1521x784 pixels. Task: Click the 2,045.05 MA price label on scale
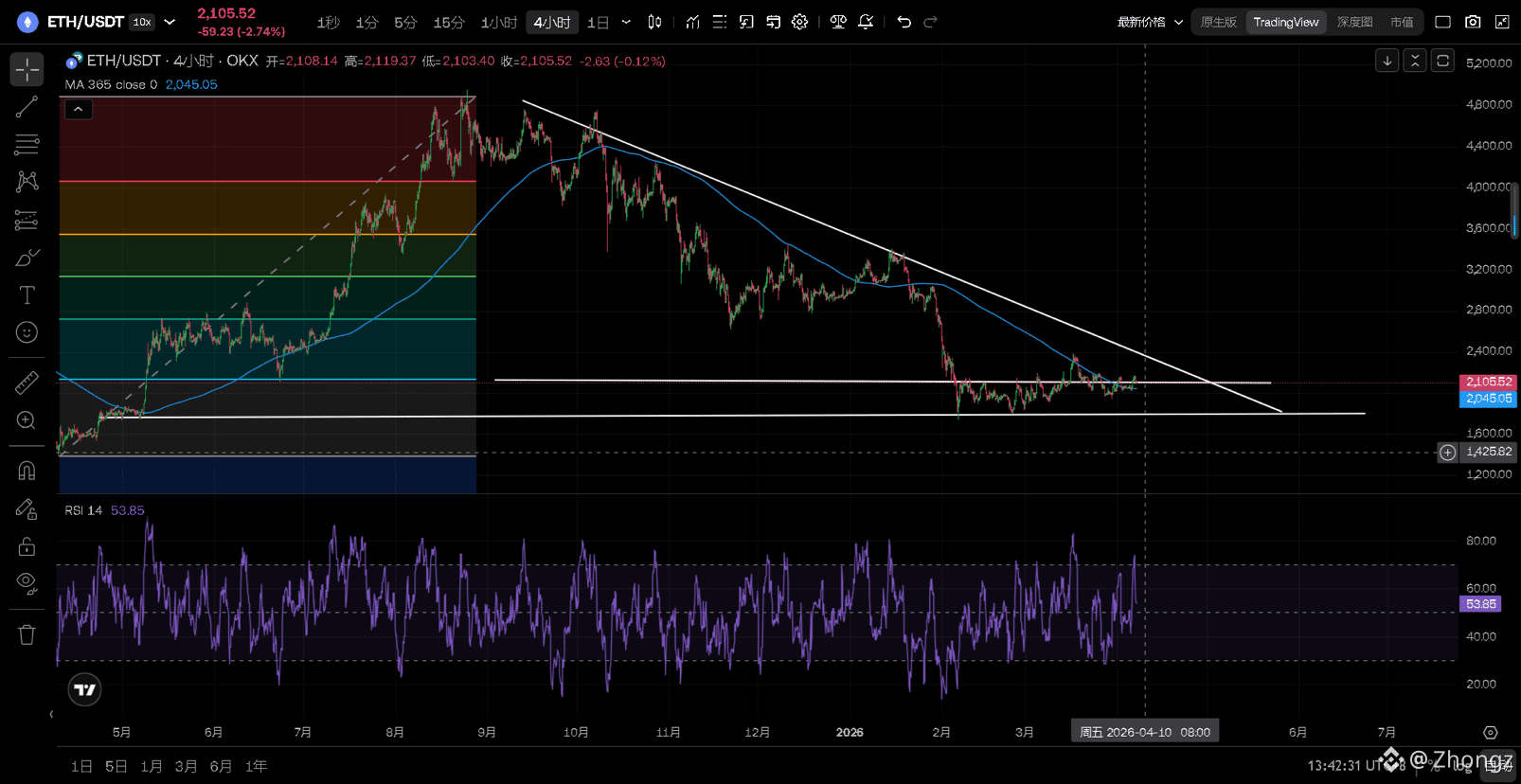click(x=1488, y=399)
